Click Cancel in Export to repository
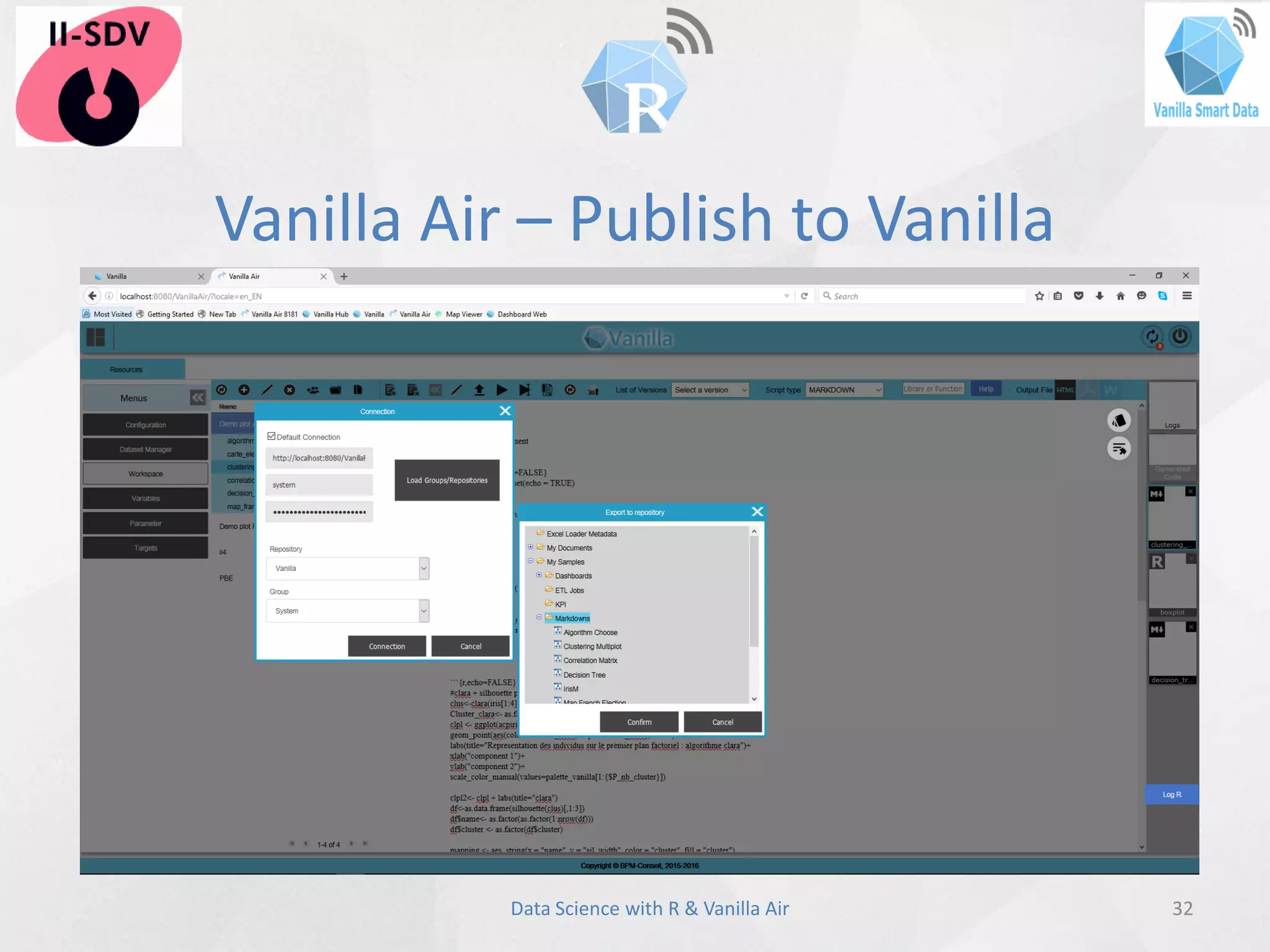Viewport: 1270px width, 952px height. pos(722,722)
